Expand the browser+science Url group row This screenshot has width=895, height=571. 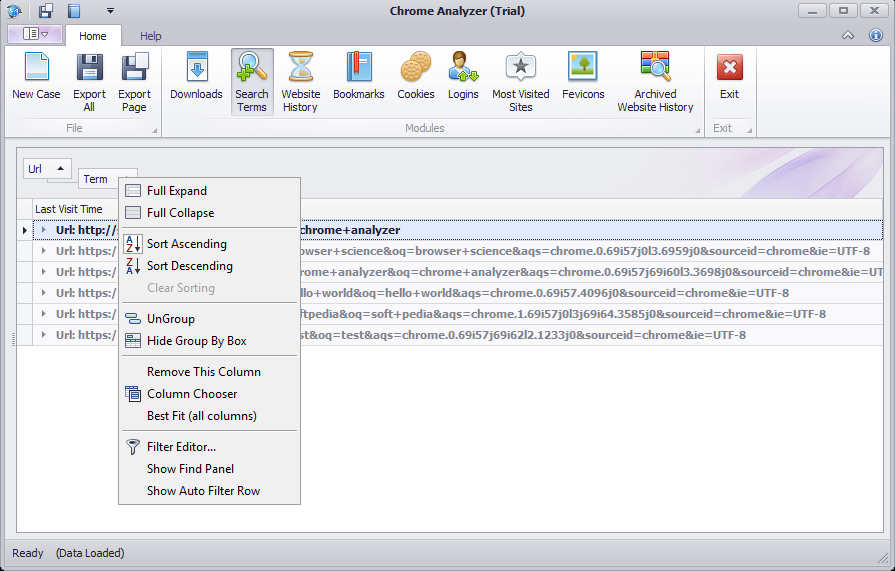[x=43, y=251]
